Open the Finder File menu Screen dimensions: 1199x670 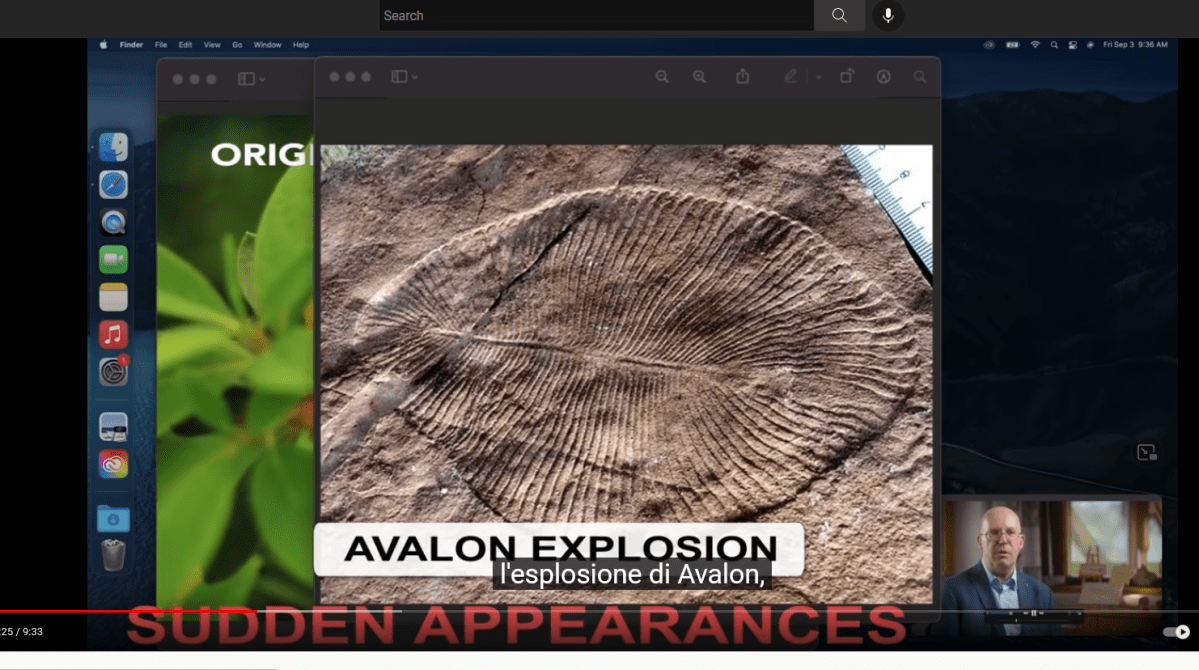[160, 44]
